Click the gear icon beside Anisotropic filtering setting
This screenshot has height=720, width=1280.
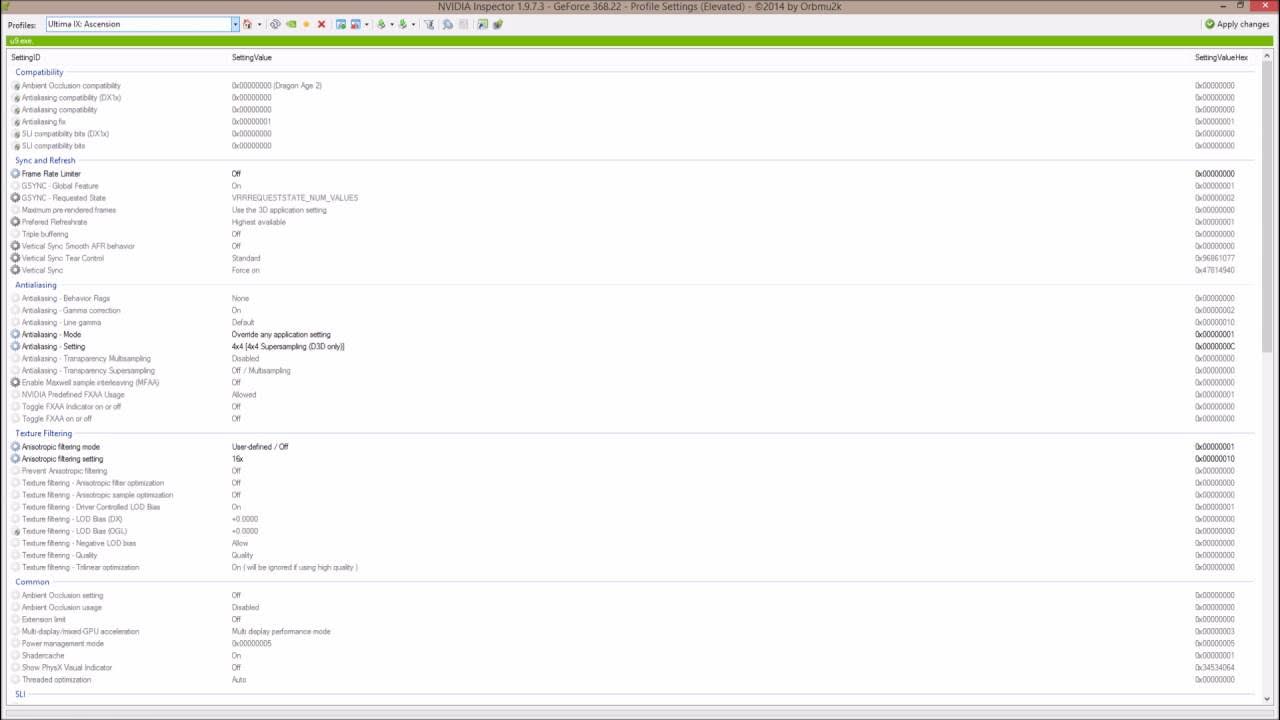15,459
